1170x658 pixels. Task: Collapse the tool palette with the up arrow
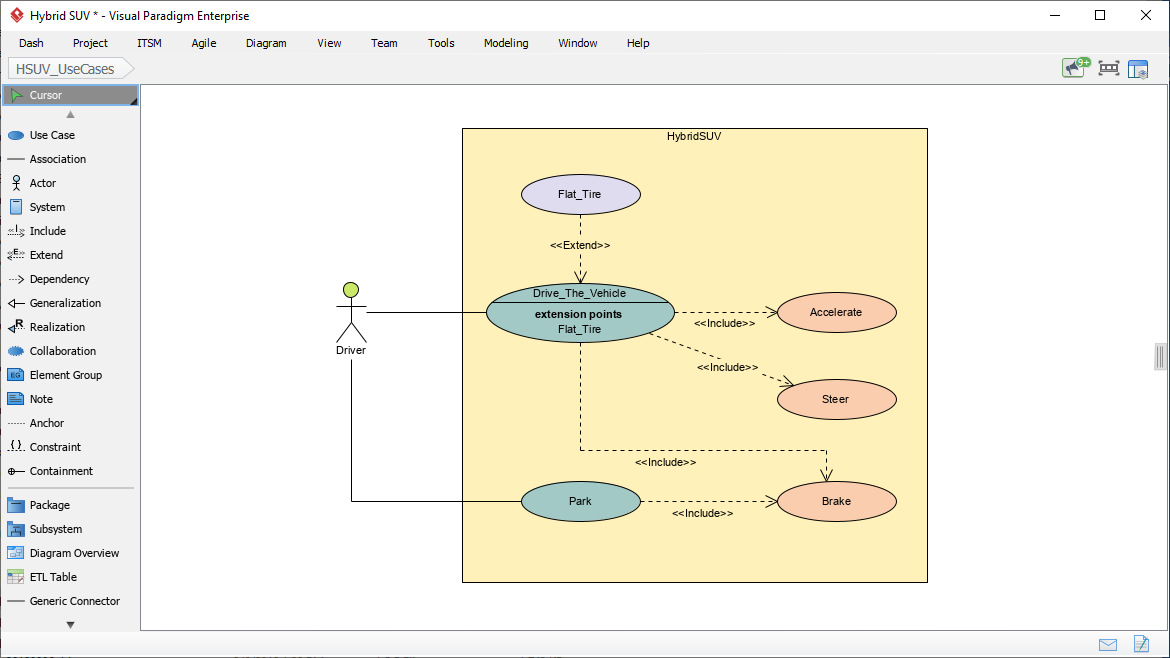pyautogui.click(x=70, y=114)
